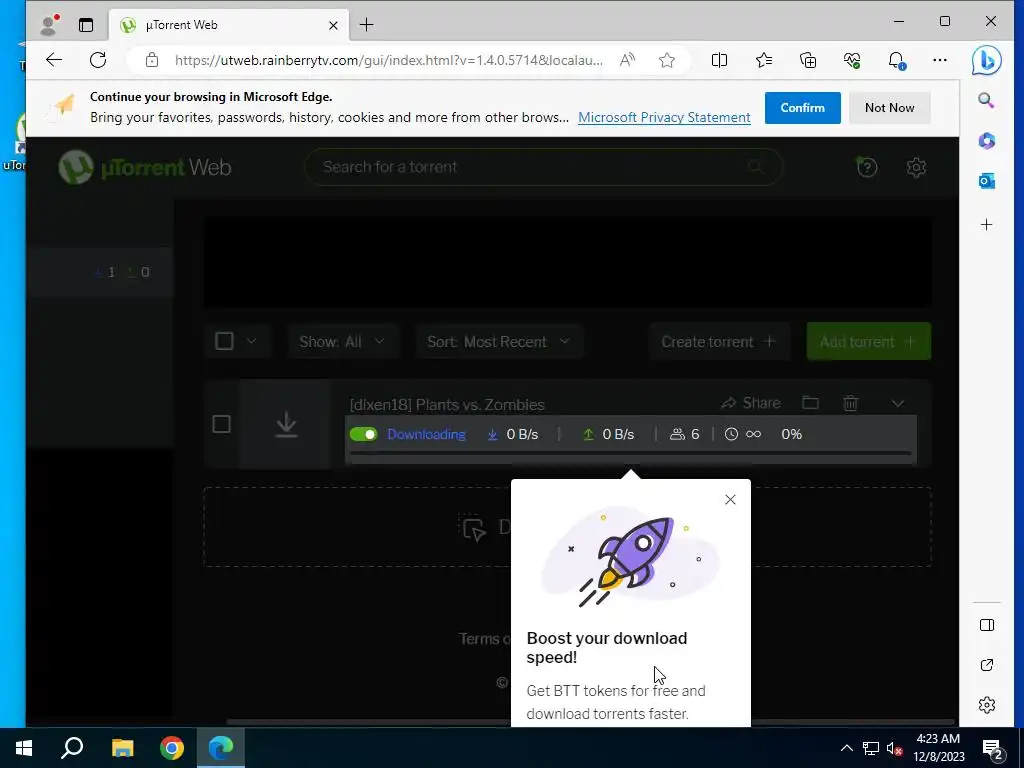This screenshot has width=1024, height=768.
Task: Click the network tray icon
Action: point(871,748)
